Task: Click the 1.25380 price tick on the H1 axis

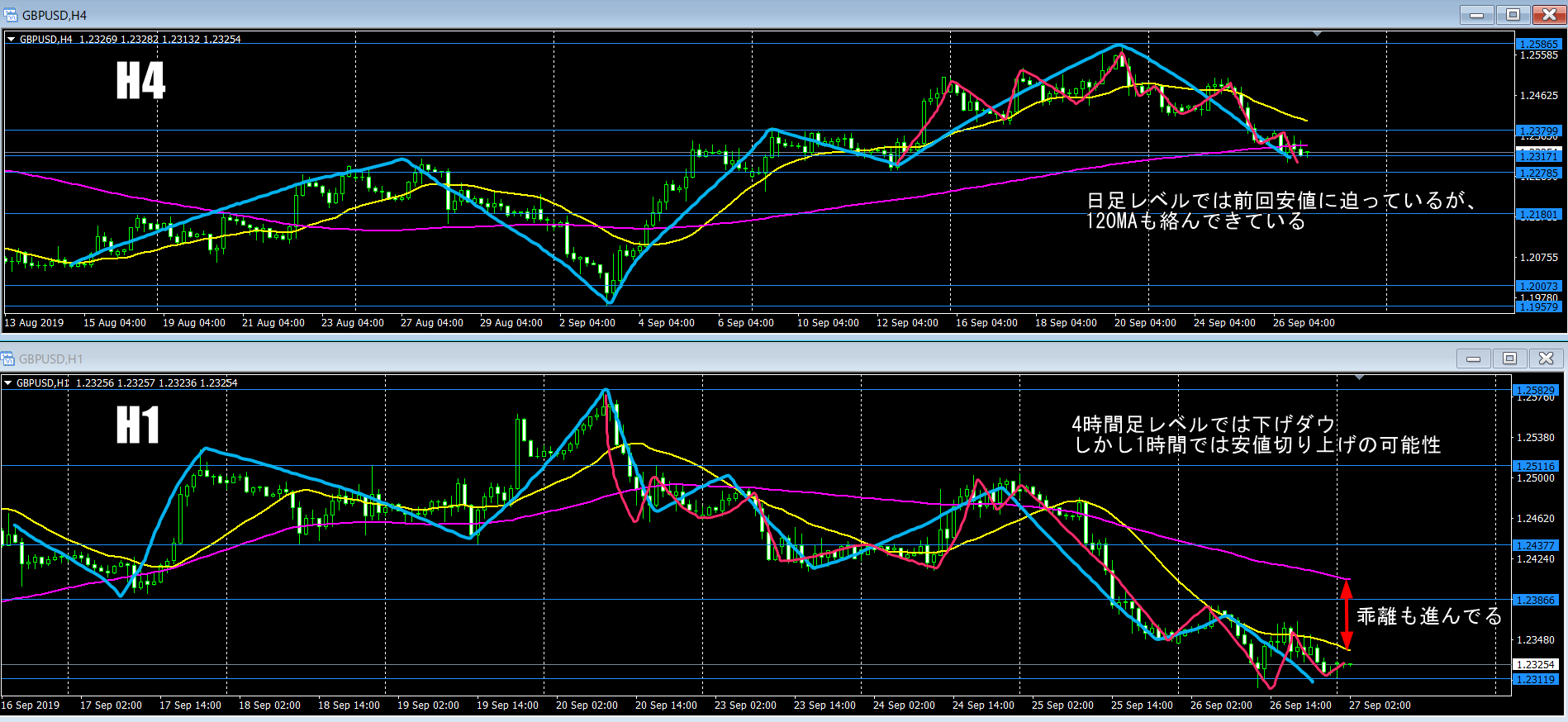Action: click(x=1536, y=438)
